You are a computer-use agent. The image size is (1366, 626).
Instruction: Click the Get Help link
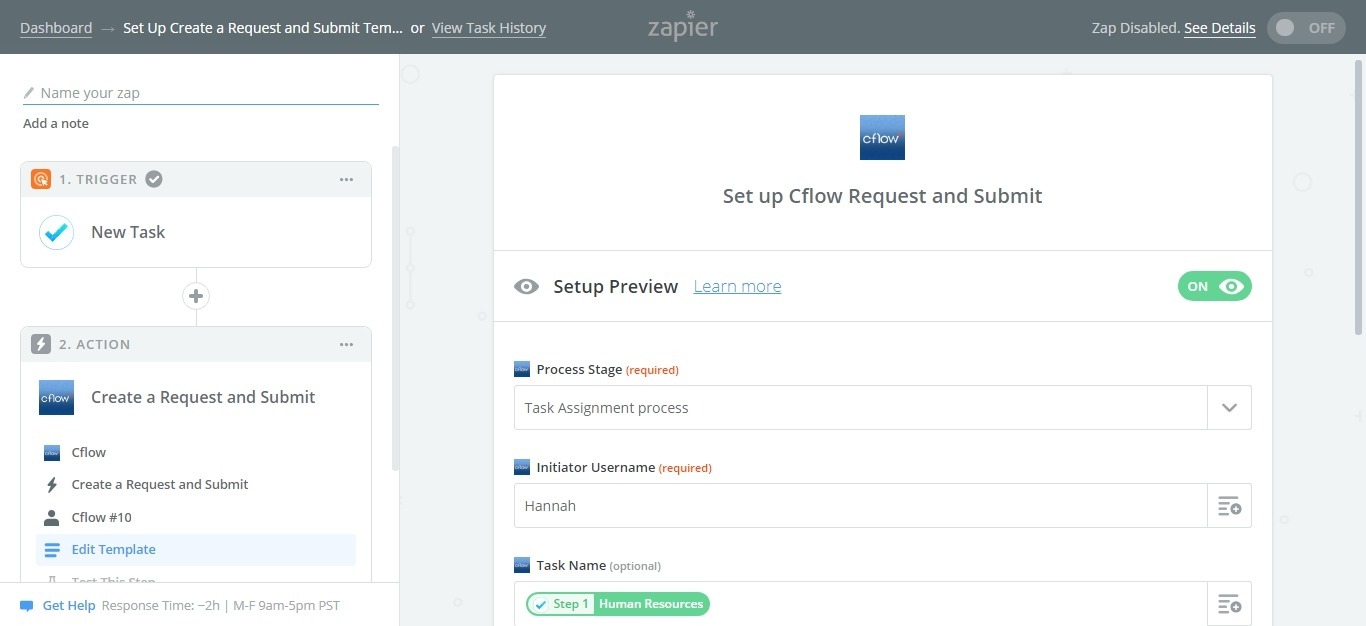click(69, 606)
